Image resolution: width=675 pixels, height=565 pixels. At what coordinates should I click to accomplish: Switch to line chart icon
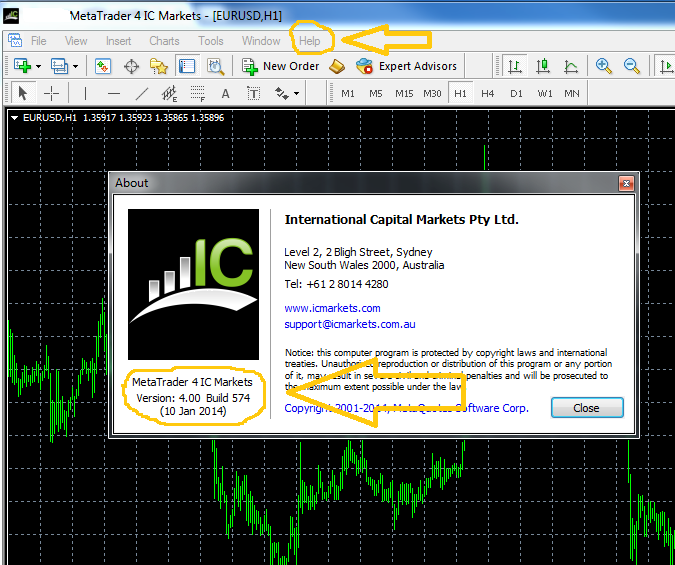(571, 67)
